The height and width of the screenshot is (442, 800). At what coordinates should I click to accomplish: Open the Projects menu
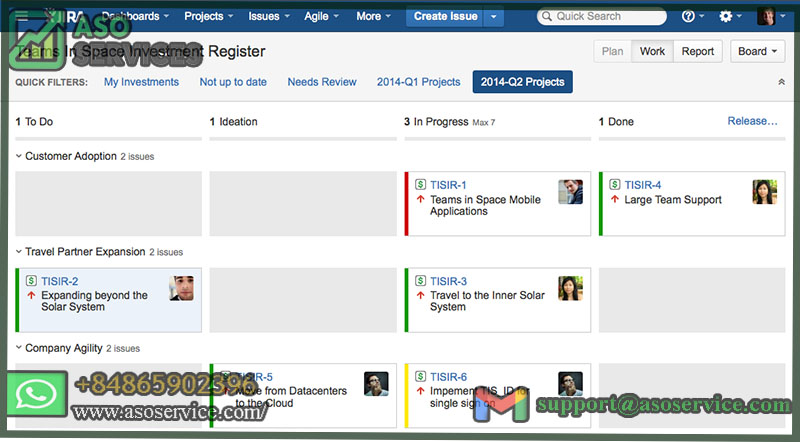(209, 16)
